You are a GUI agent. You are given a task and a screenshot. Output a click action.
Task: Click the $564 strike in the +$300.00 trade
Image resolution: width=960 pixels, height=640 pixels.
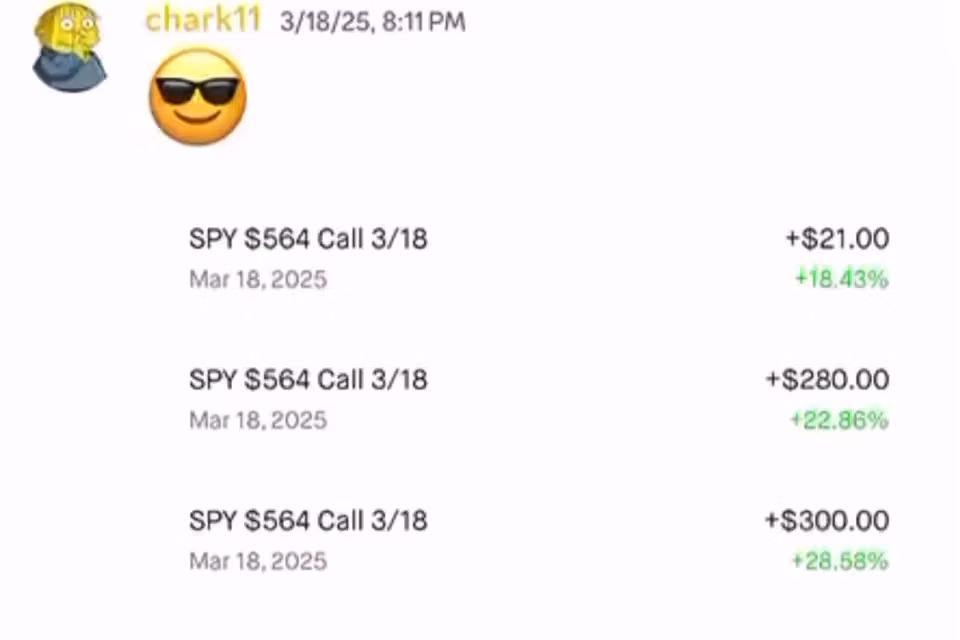(x=278, y=521)
